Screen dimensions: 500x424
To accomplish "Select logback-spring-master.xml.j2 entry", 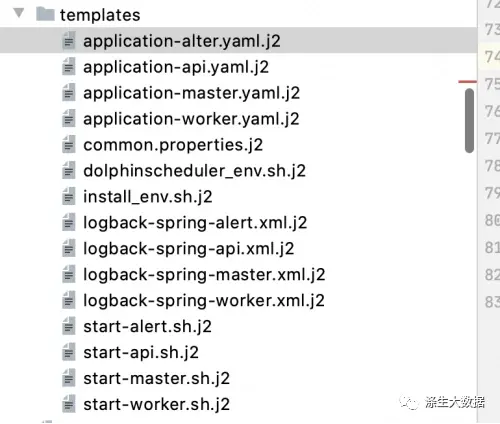I will [x=204, y=275].
